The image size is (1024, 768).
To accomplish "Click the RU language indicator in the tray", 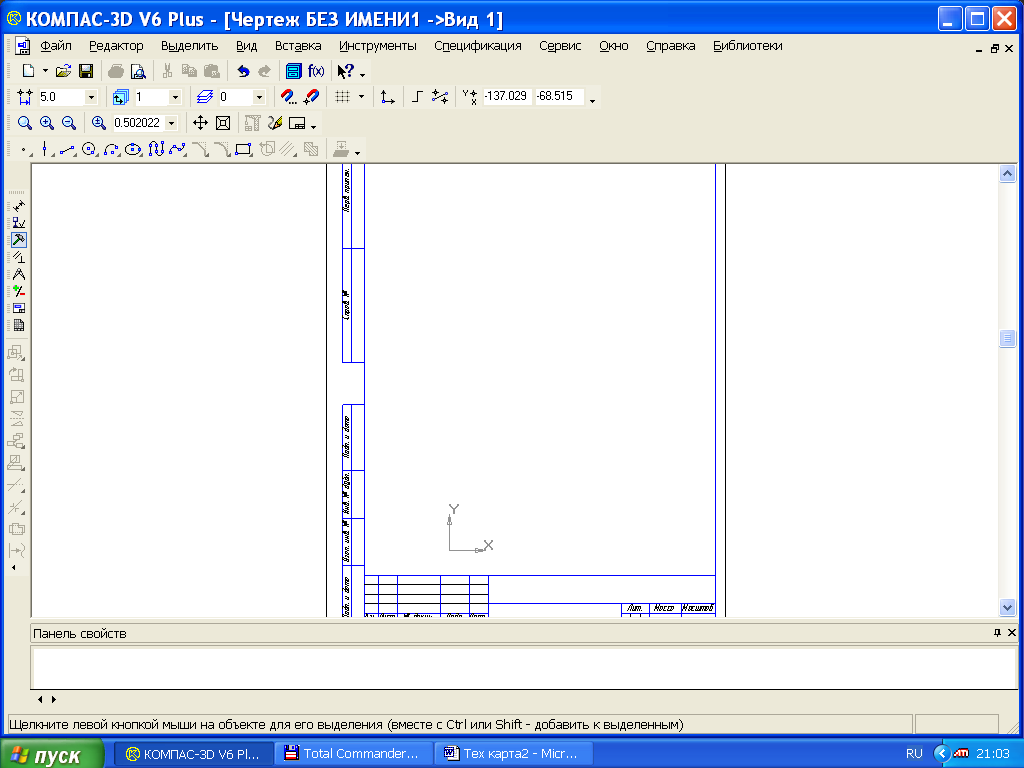I will 914,754.
